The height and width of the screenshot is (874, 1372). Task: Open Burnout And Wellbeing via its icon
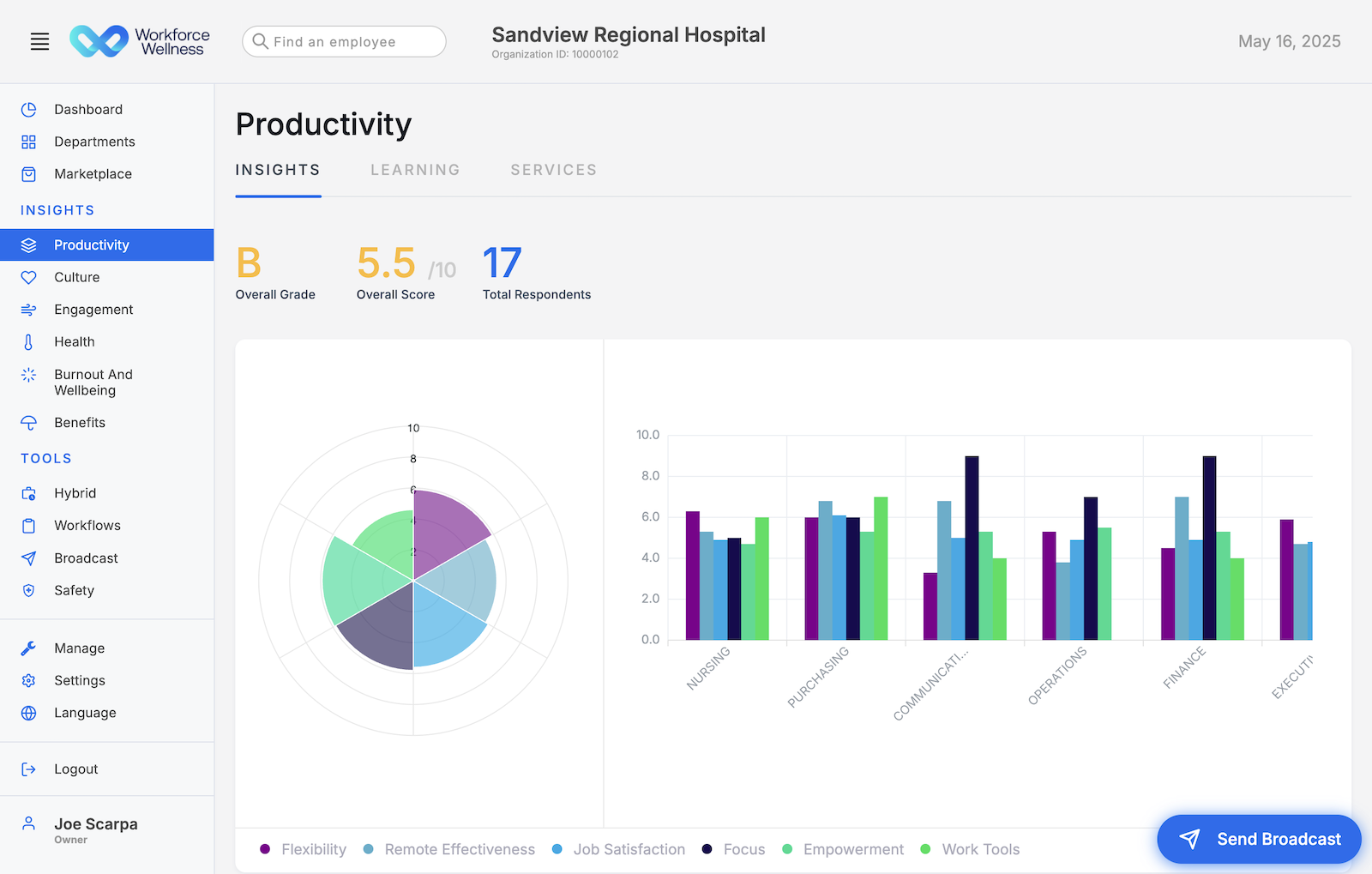coord(28,375)
